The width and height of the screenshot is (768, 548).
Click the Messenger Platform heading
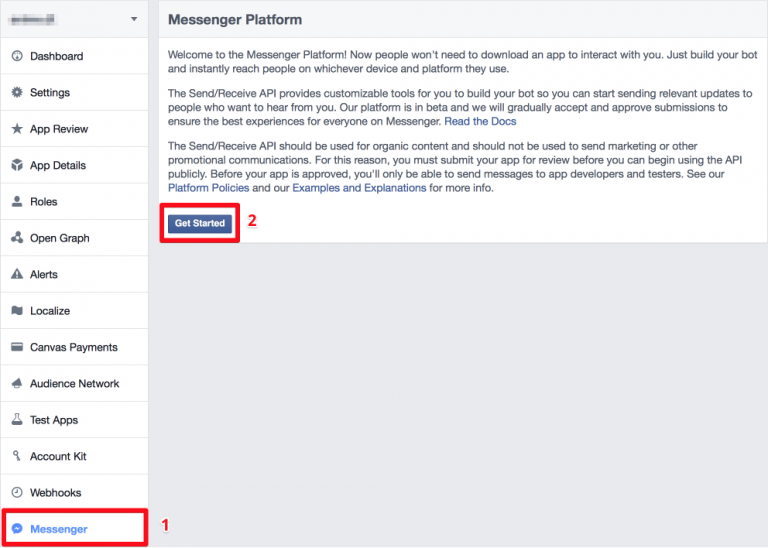click(235, 19)
